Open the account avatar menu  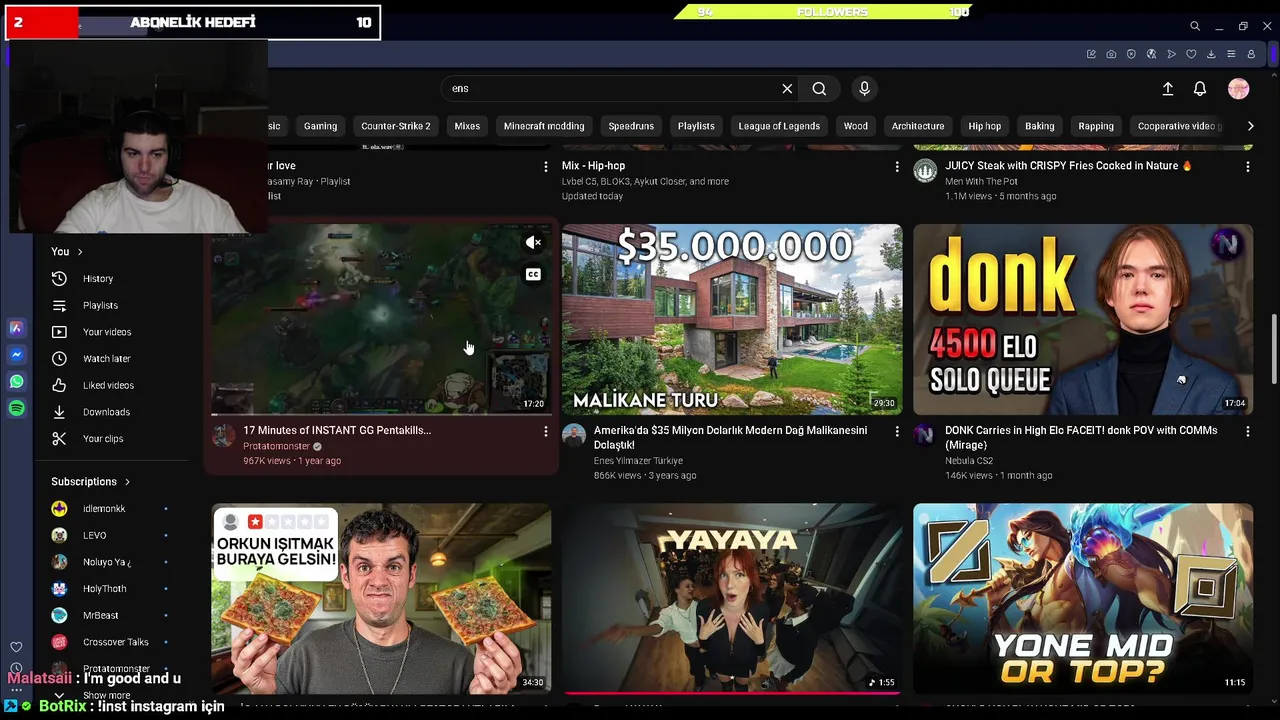[1239, 89]
